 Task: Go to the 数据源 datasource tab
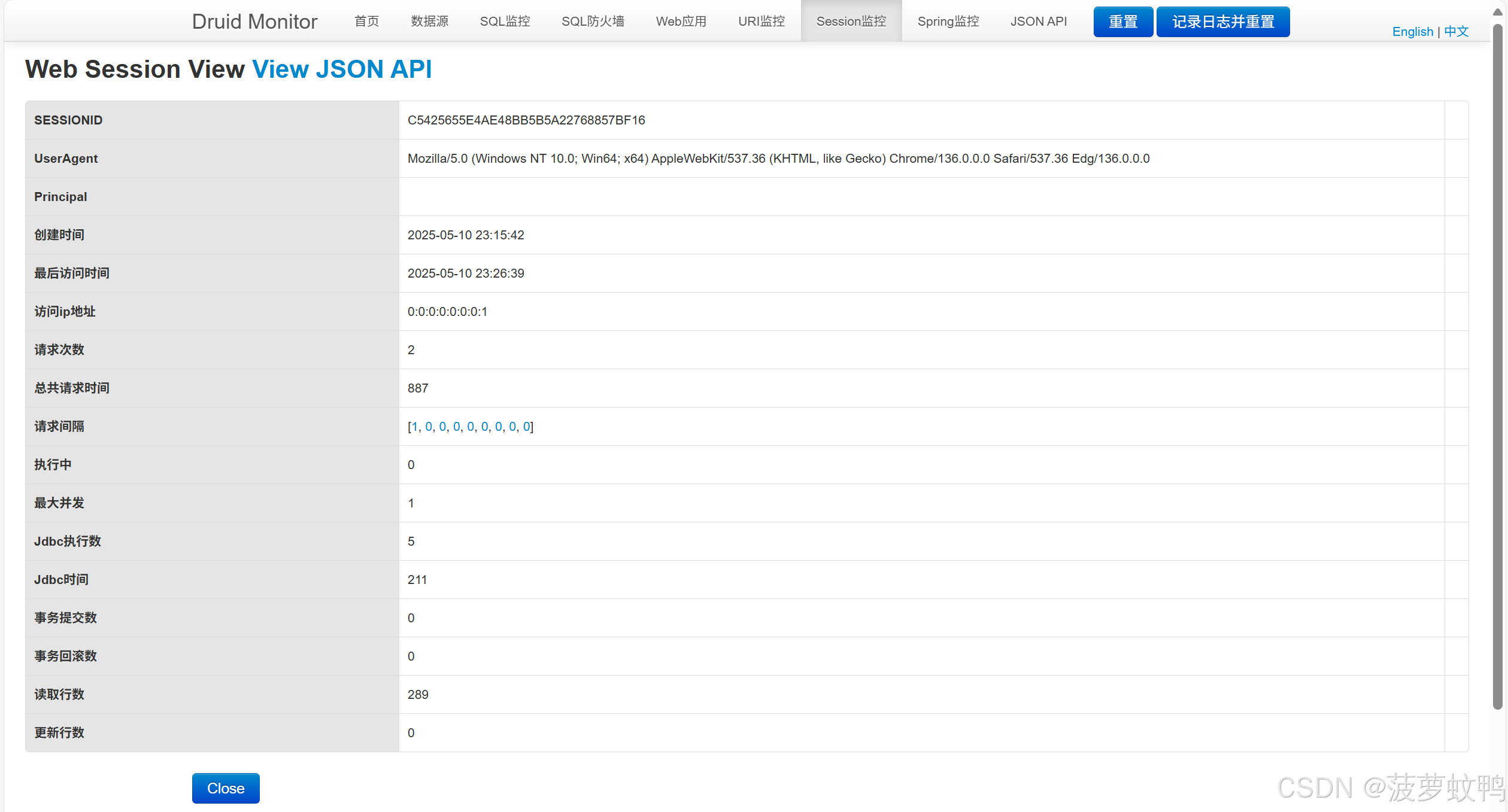429,22
